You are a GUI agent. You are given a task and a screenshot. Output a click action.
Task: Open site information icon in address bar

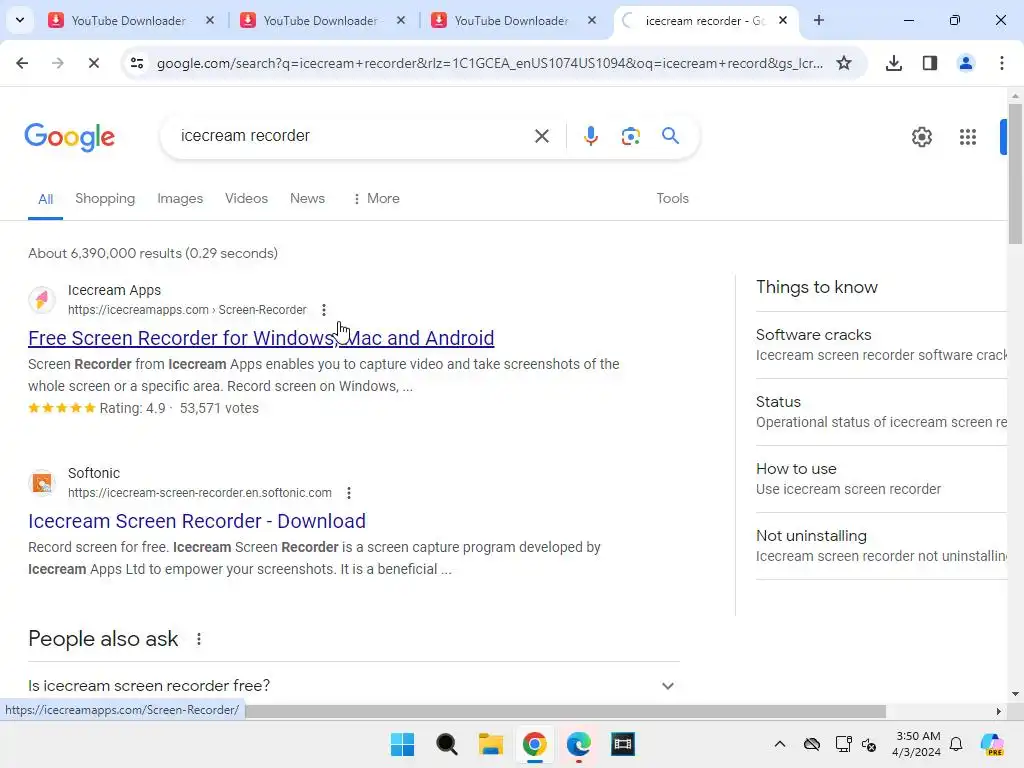(136, 63)
